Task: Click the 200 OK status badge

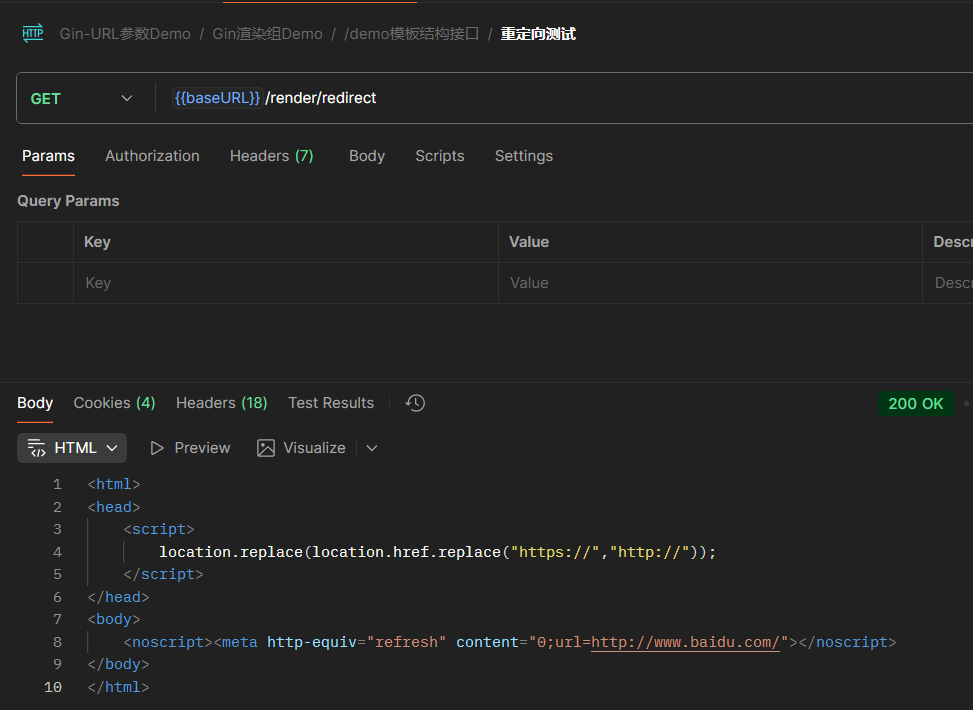Action: 915,403
